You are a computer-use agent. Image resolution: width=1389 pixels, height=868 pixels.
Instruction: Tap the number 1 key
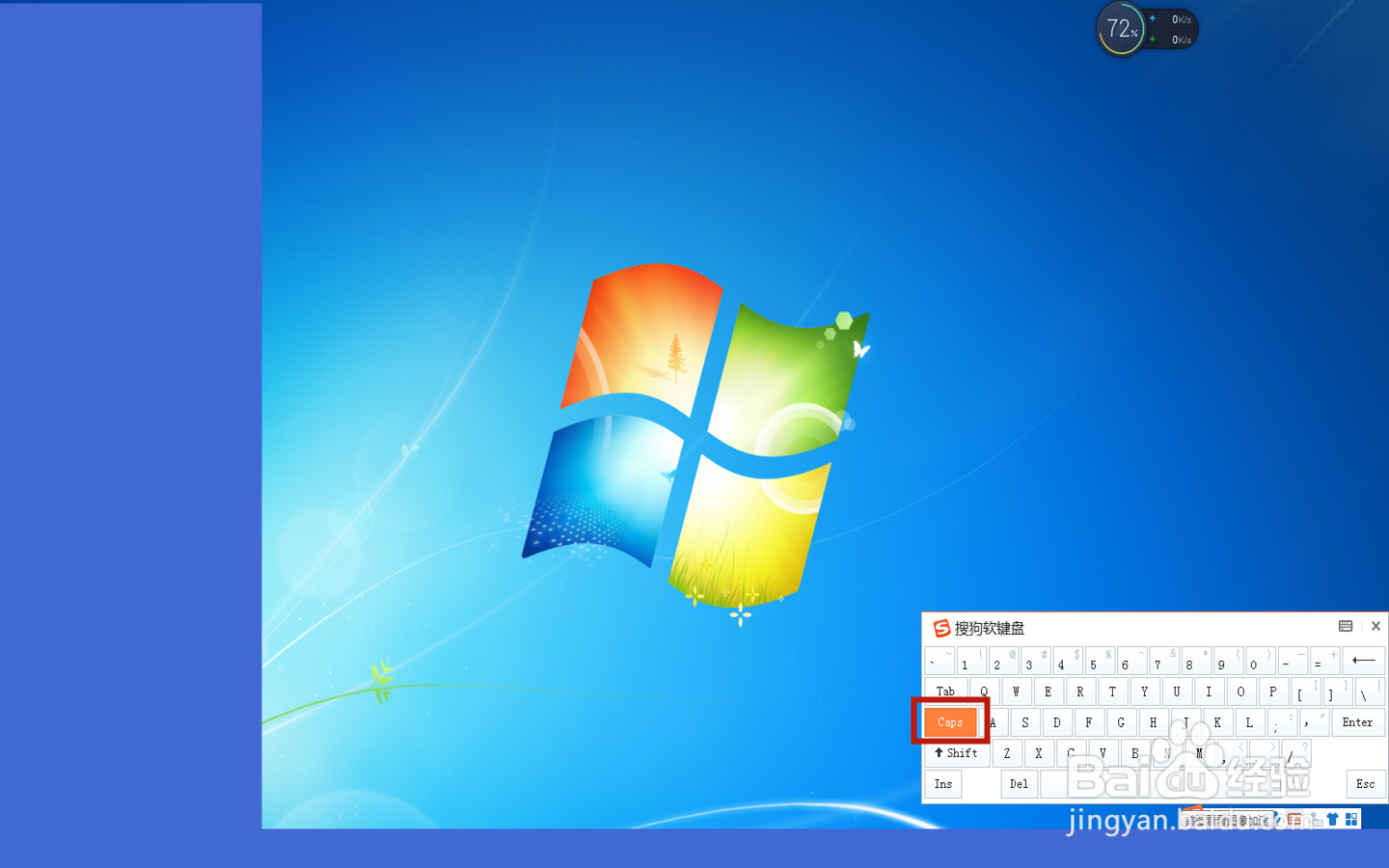click(x=971, y=661)
